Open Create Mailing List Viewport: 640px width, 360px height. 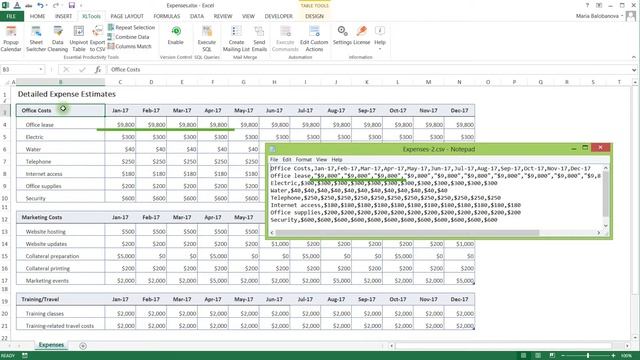pyautogui.click(x=236, y=39)
